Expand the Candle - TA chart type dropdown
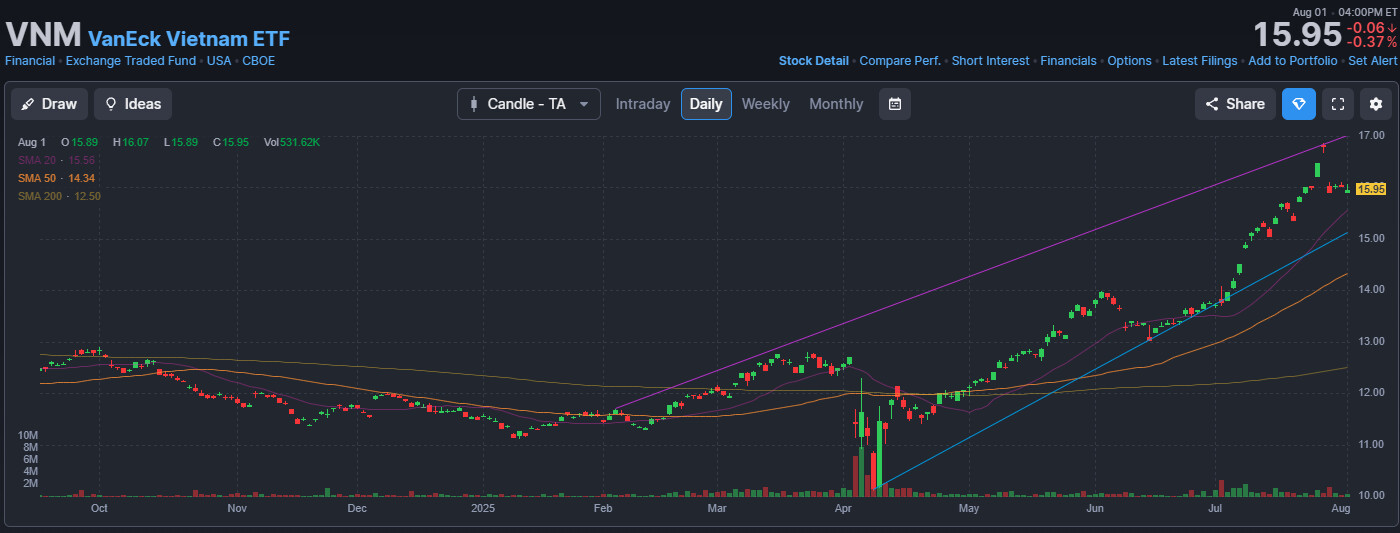 (x=529, y=104)
